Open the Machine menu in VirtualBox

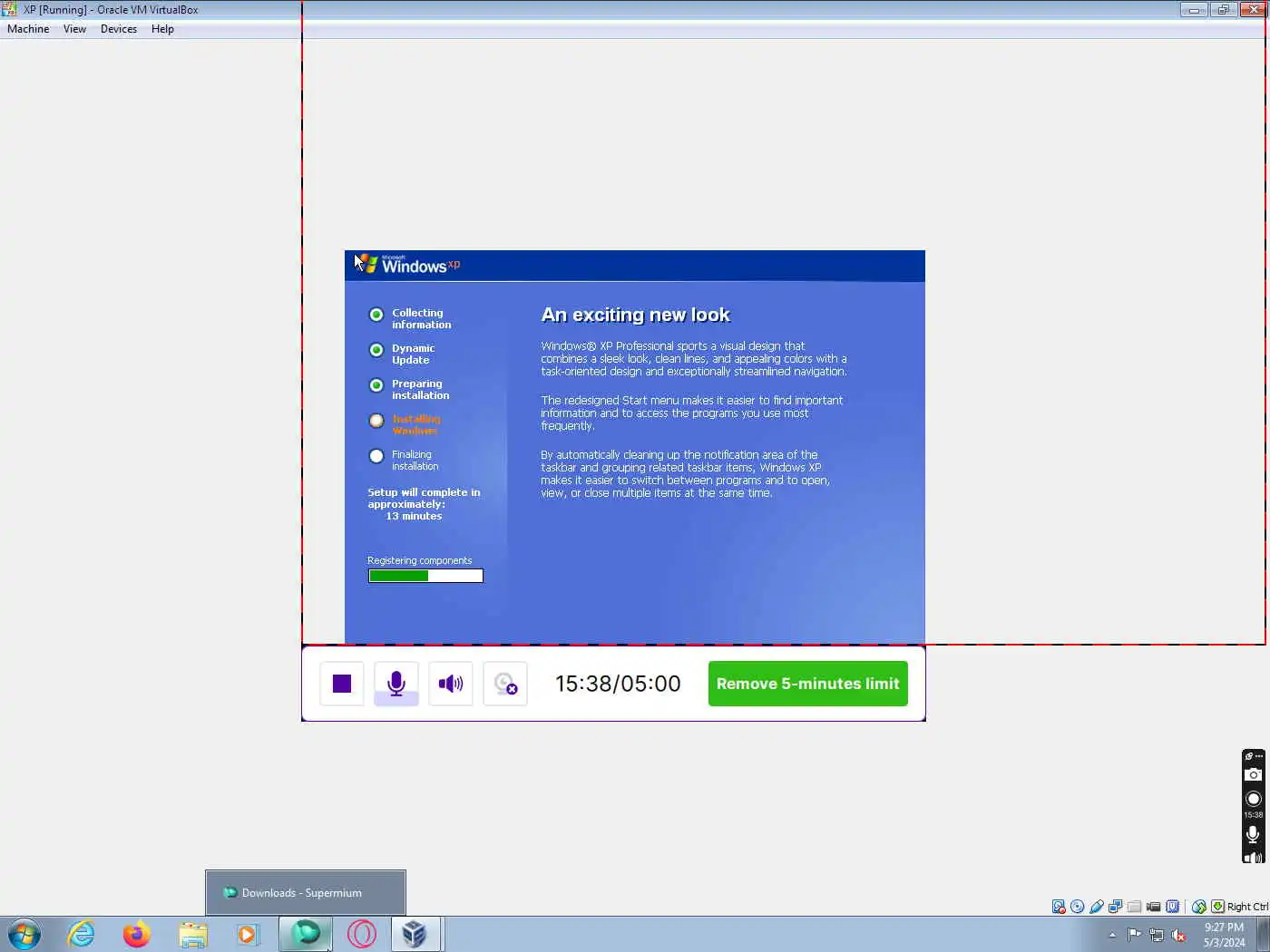(28, 29)
